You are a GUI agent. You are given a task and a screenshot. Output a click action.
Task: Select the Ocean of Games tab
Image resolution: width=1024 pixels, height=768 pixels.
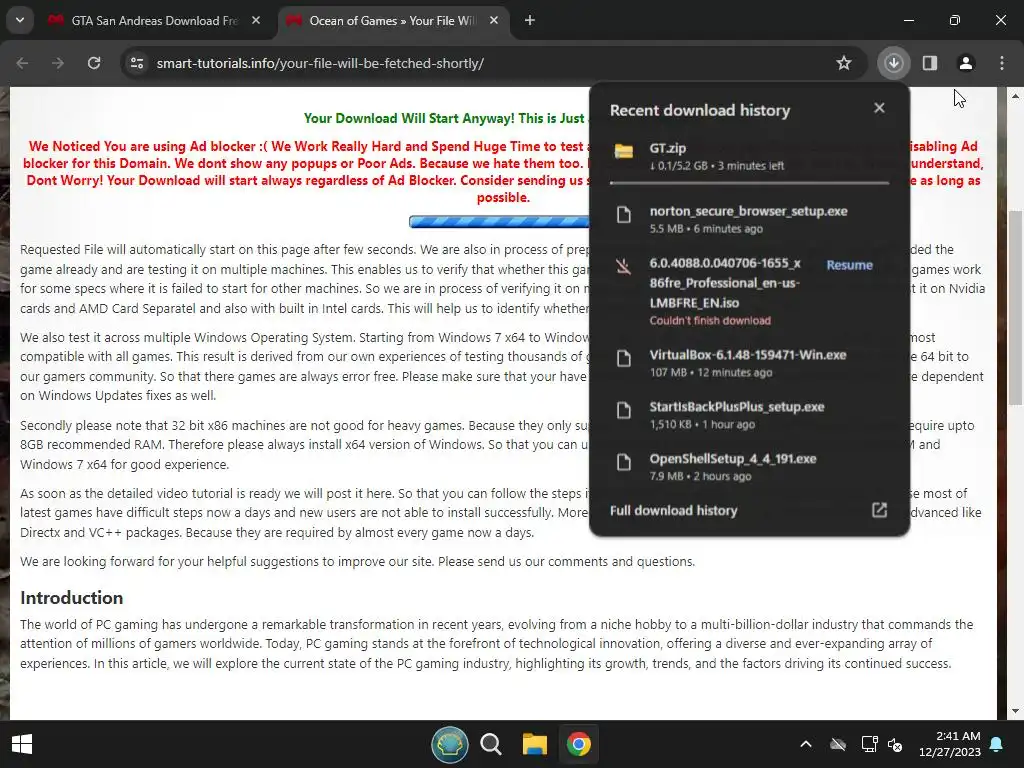[393, 21]
